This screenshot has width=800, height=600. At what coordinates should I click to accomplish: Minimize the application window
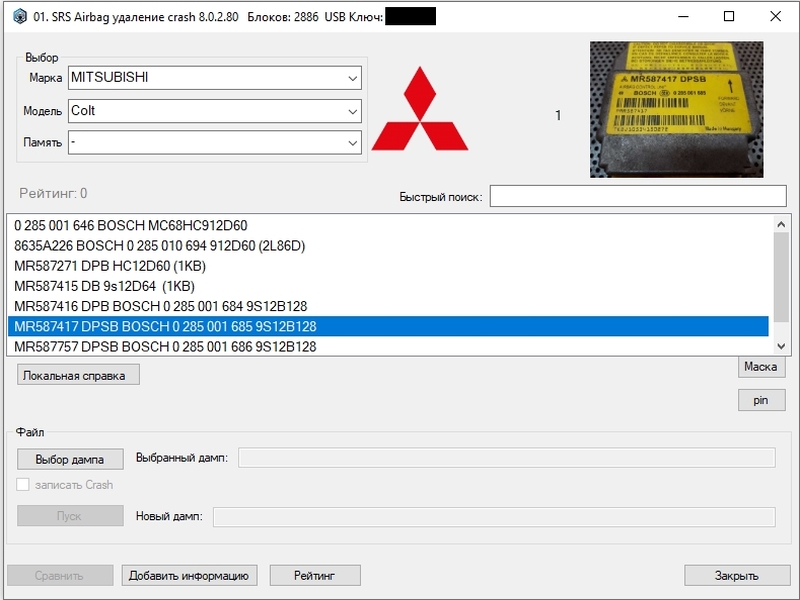pos(683,16)
